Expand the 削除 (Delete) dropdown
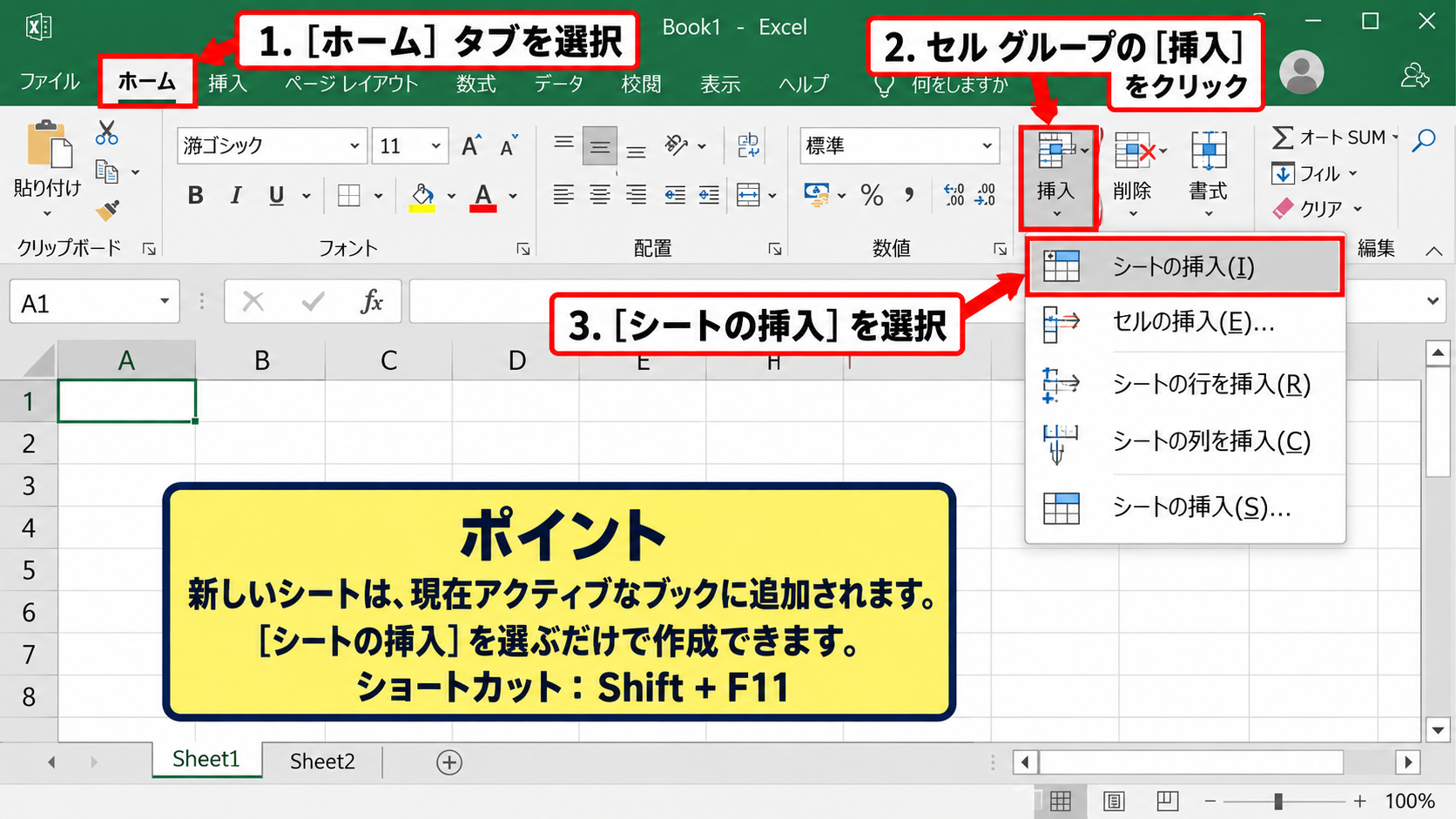 point(1133,214)
